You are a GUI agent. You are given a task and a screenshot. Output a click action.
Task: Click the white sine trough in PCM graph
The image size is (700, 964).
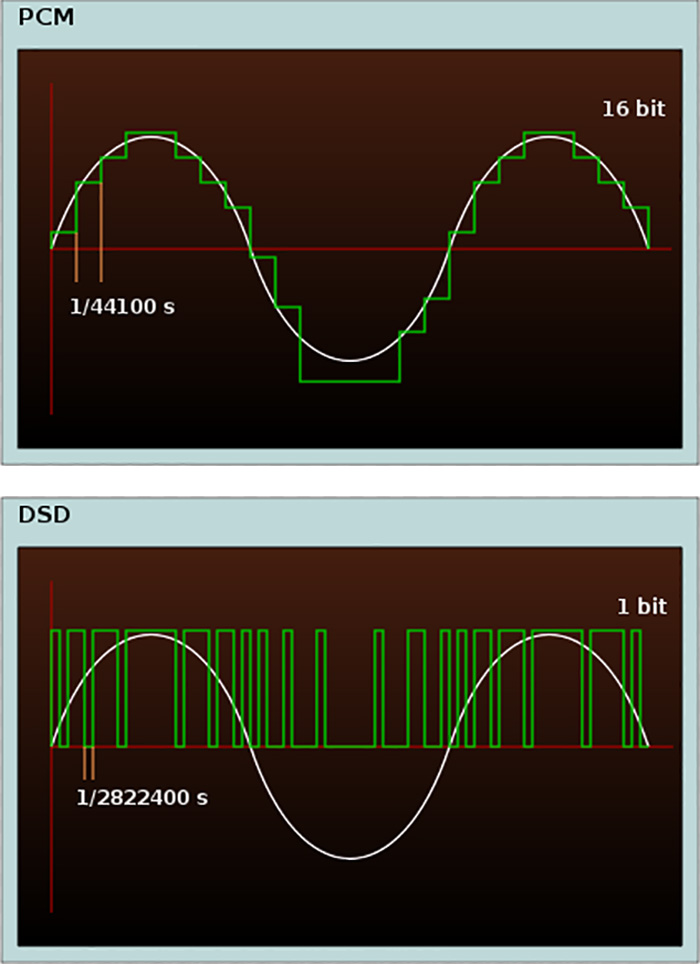pyautogui.click(x=350, y=360)
